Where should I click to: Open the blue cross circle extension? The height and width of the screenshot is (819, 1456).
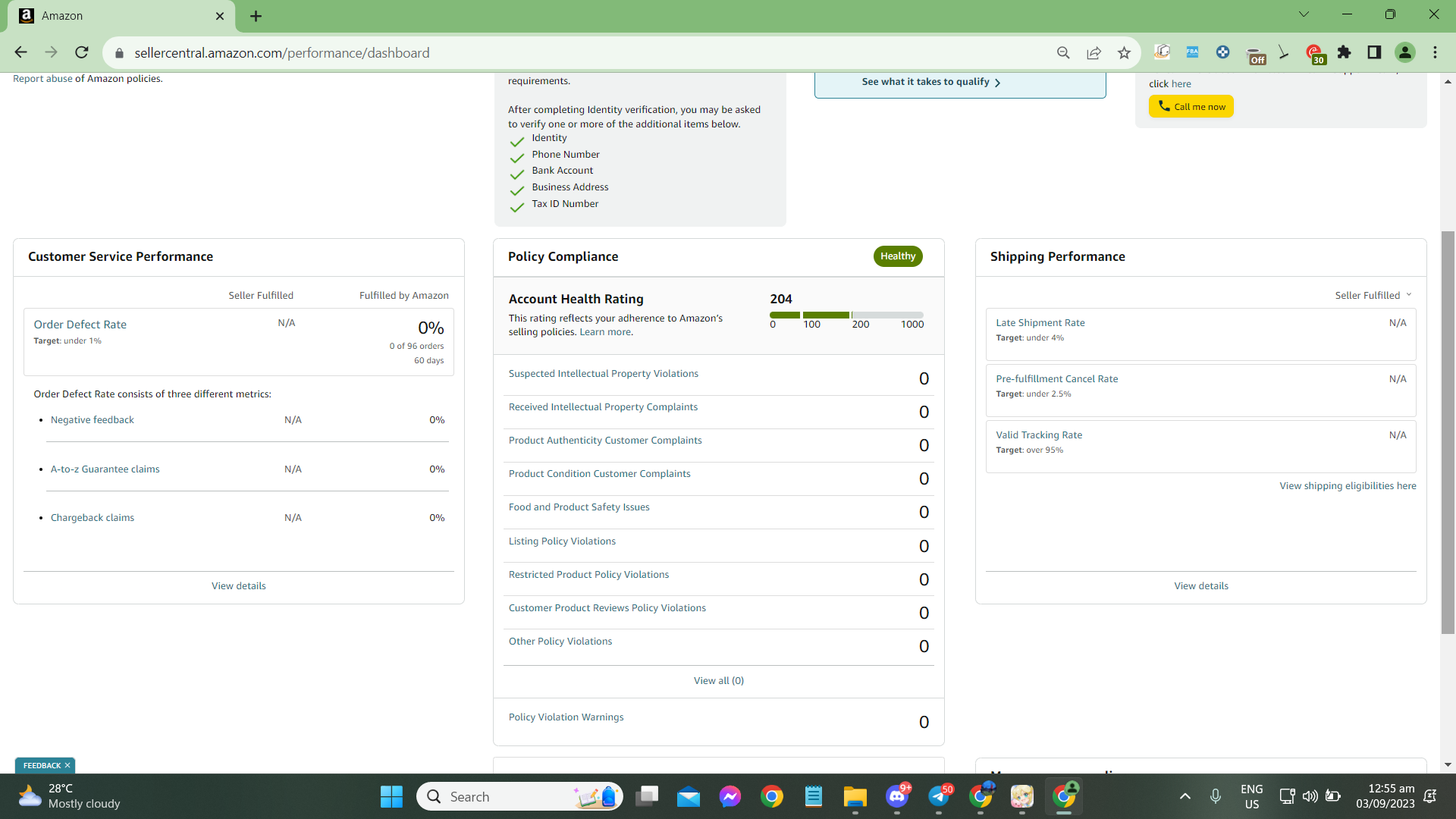pyautogui.click(x=1222, y=52)
